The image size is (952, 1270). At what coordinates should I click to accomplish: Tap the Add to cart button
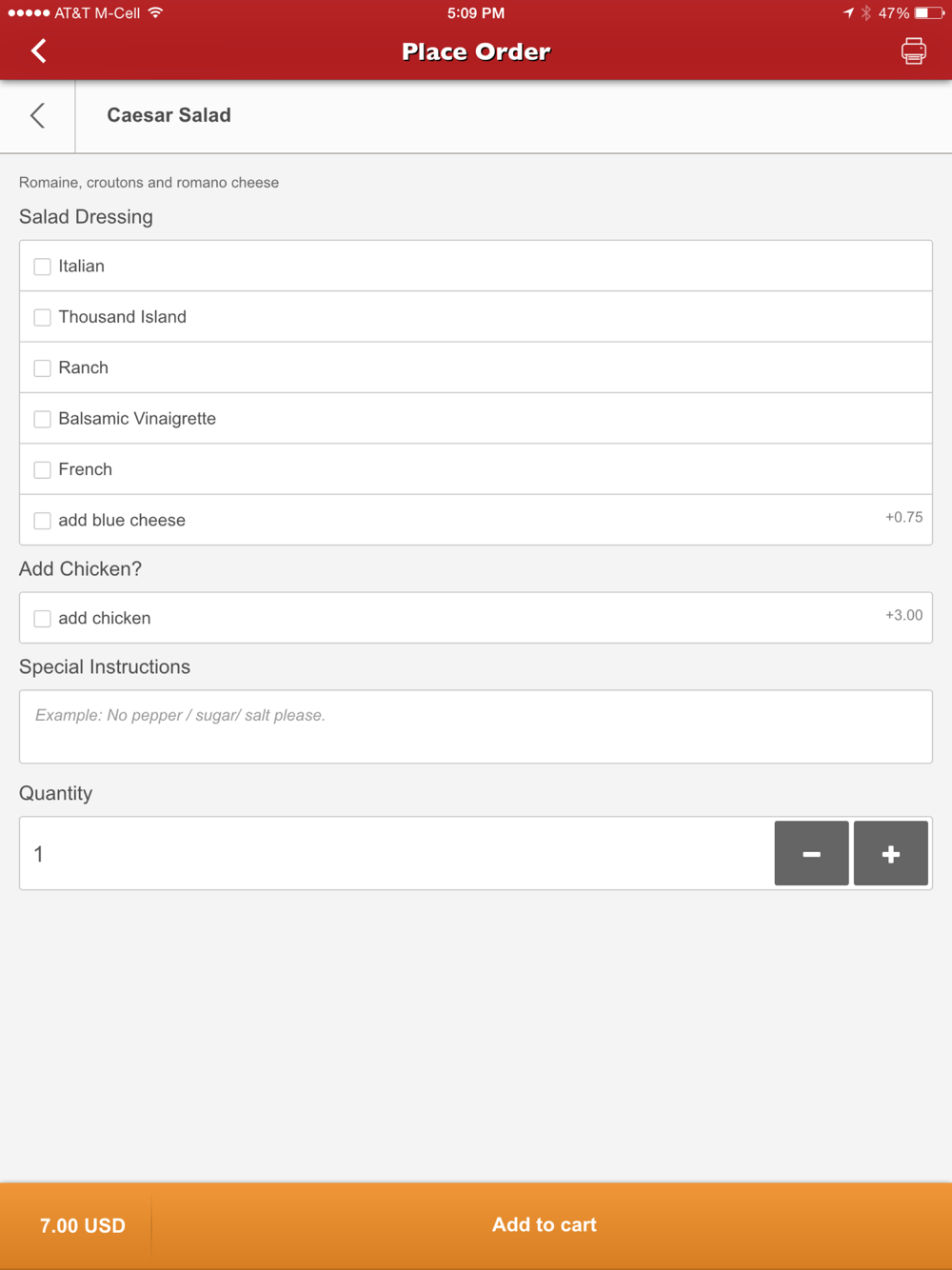(x=545, y=1225)
